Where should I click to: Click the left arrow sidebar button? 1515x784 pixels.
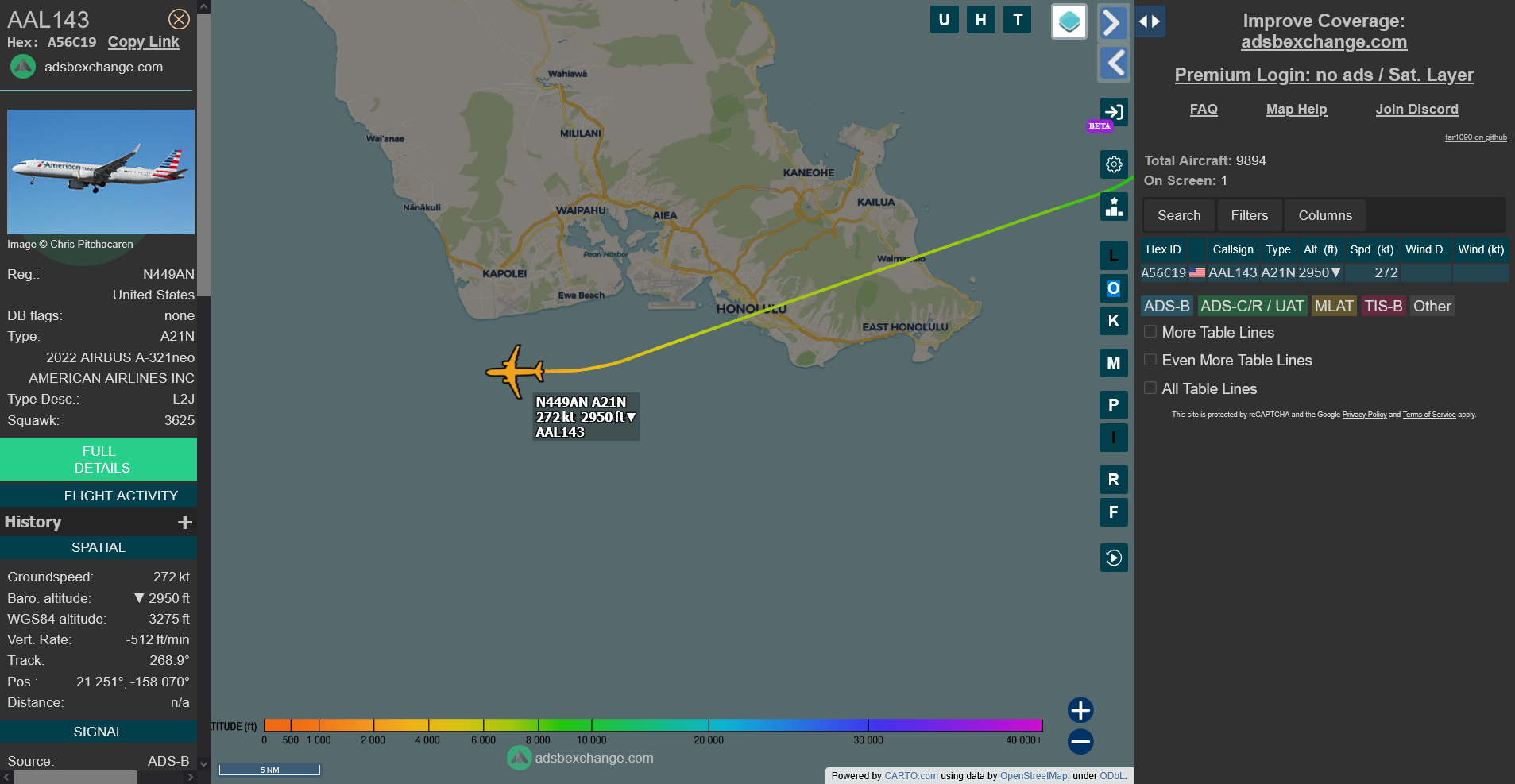pyautogui.click(x=1114, y=63)
